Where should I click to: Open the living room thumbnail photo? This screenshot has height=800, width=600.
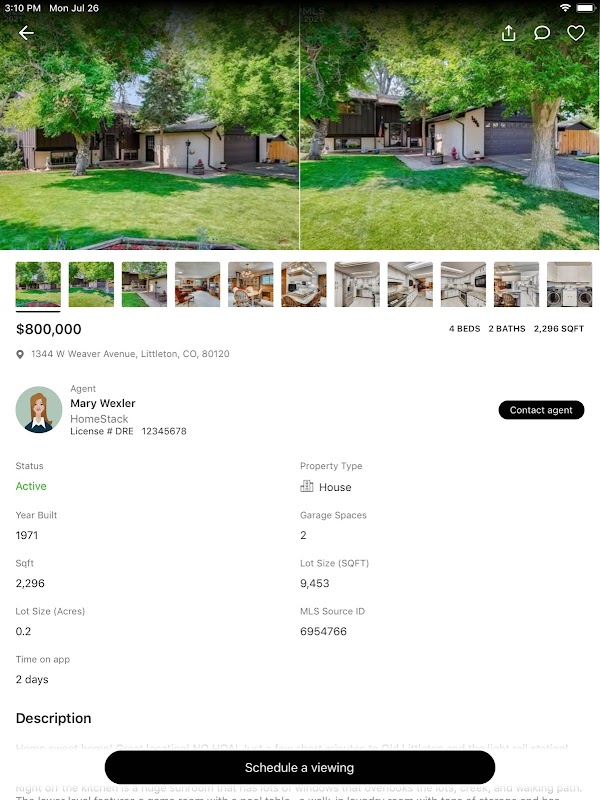pos(197,284)
